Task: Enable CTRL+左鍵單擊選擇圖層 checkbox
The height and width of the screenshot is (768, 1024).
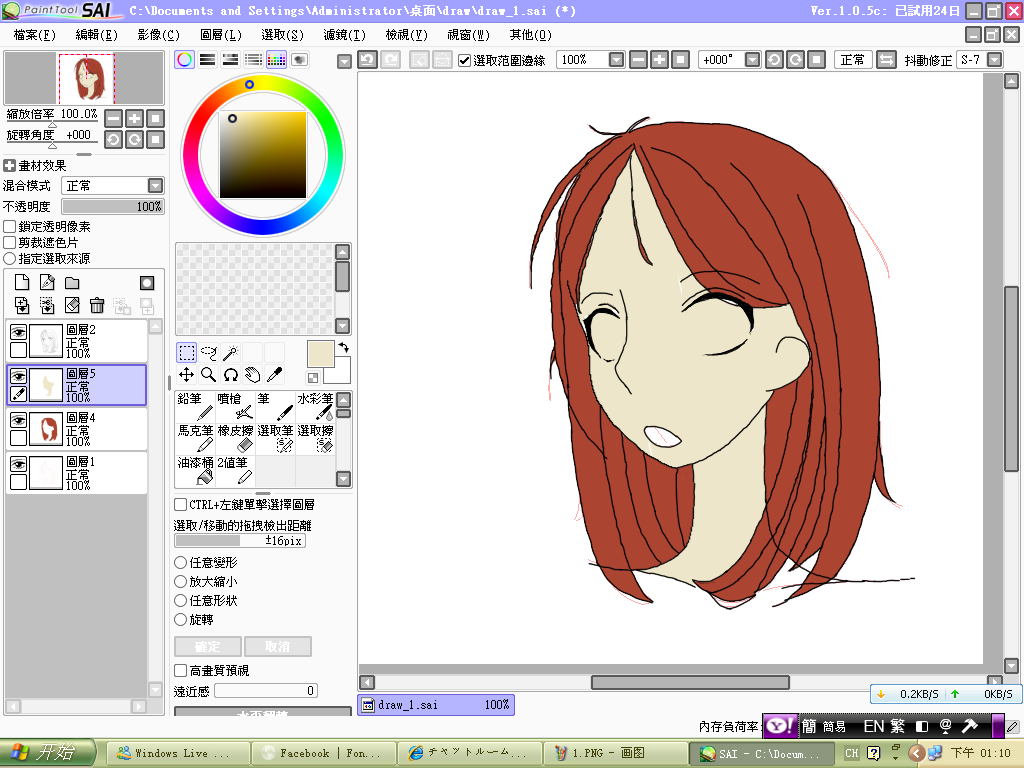Action: click(x=181, y=504)
